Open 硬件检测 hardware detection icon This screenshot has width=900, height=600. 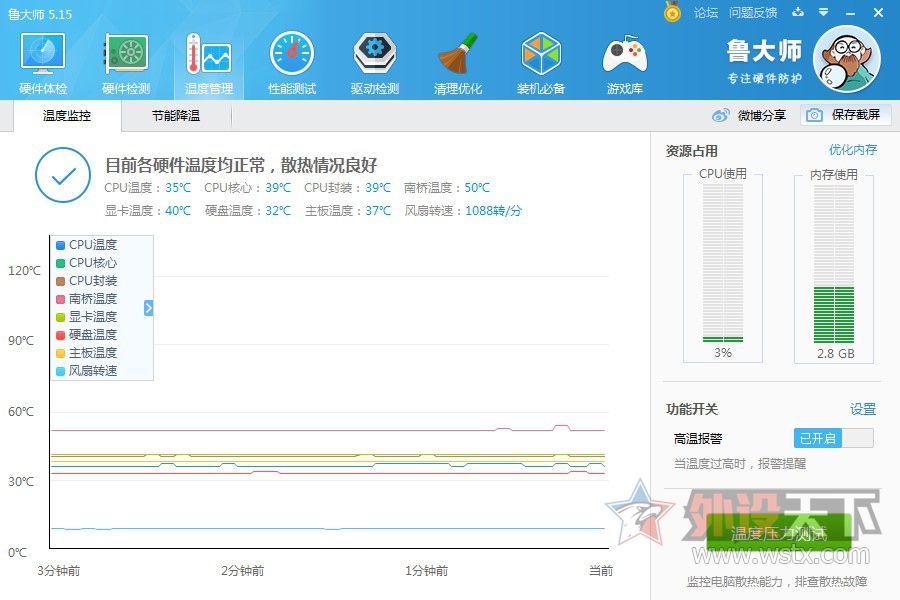click(126, 53)
